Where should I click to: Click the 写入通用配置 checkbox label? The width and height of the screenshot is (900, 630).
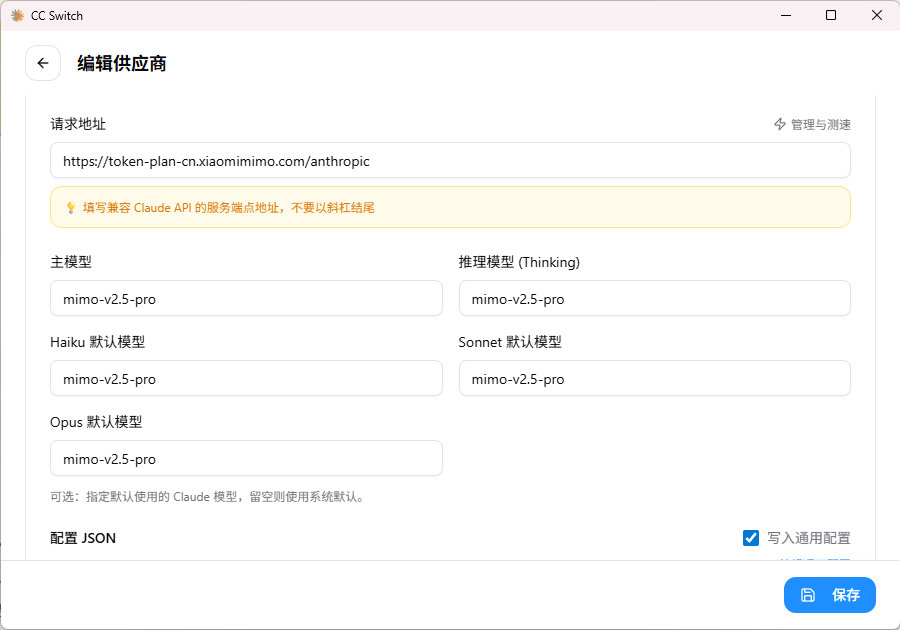tap(808, 538)
